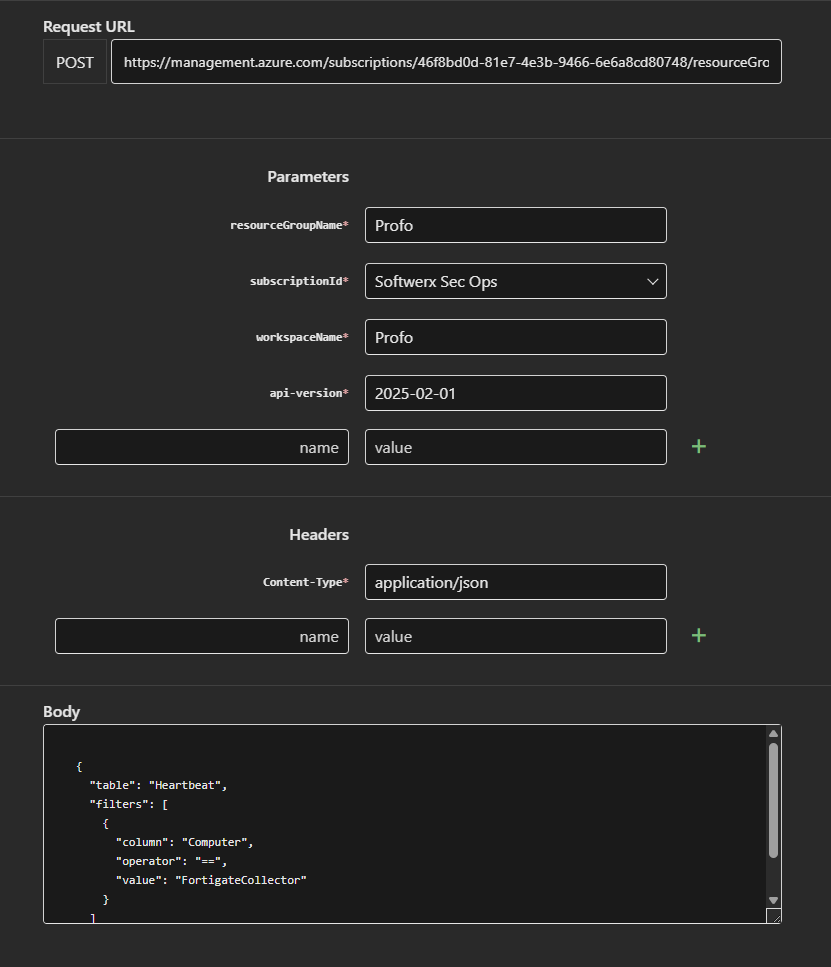Click the "value": "FortigateCollector" line in the Body
The height and width of the screenshot is (967, 831).
click(x=211, y=880)
